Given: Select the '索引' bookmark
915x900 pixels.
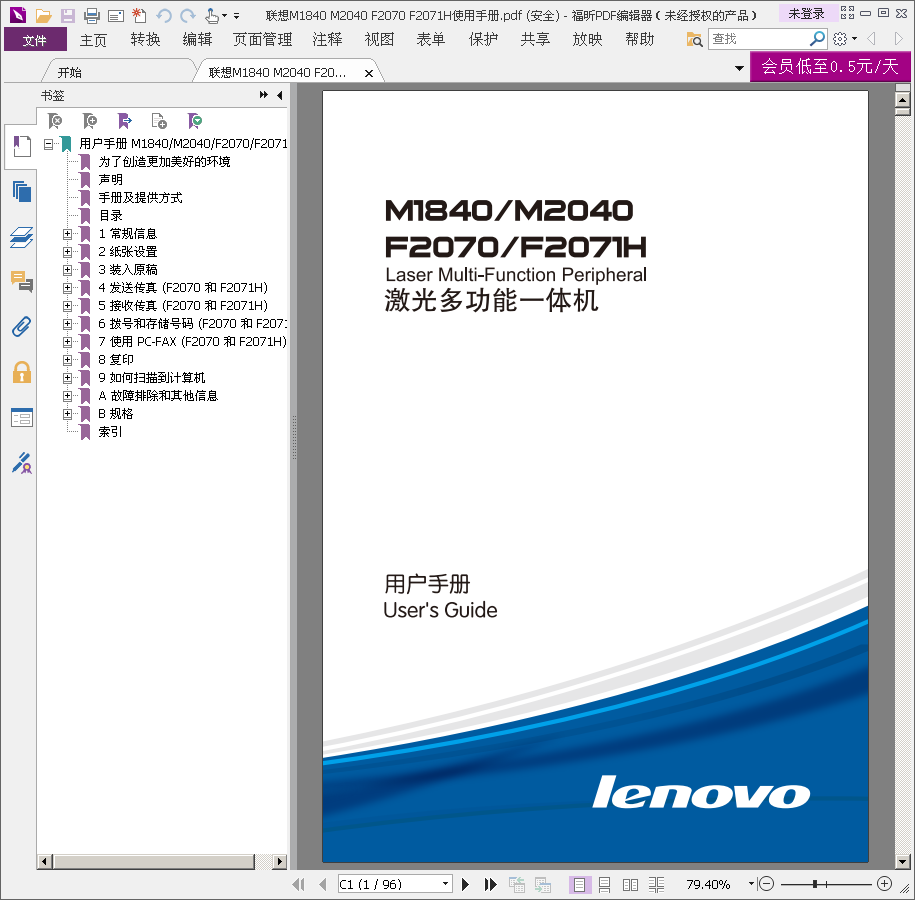Looking at the screenshot, I should pyautogui.click(x=110, y=432).
